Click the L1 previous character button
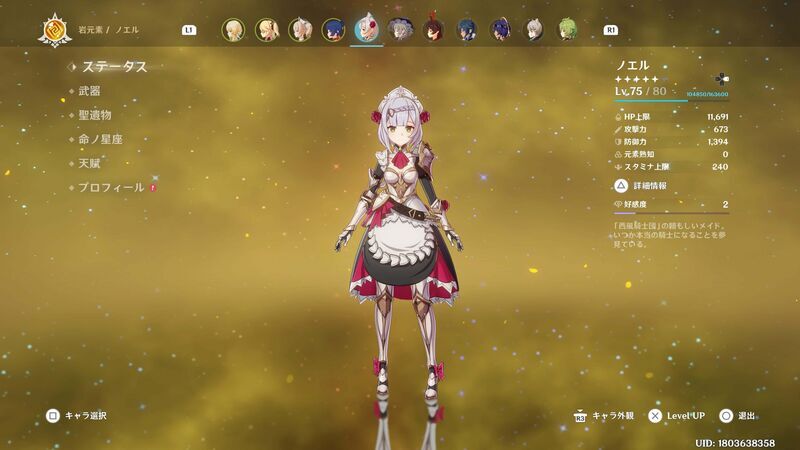Viewport: 800px width, 450px height. coord(189,30)
